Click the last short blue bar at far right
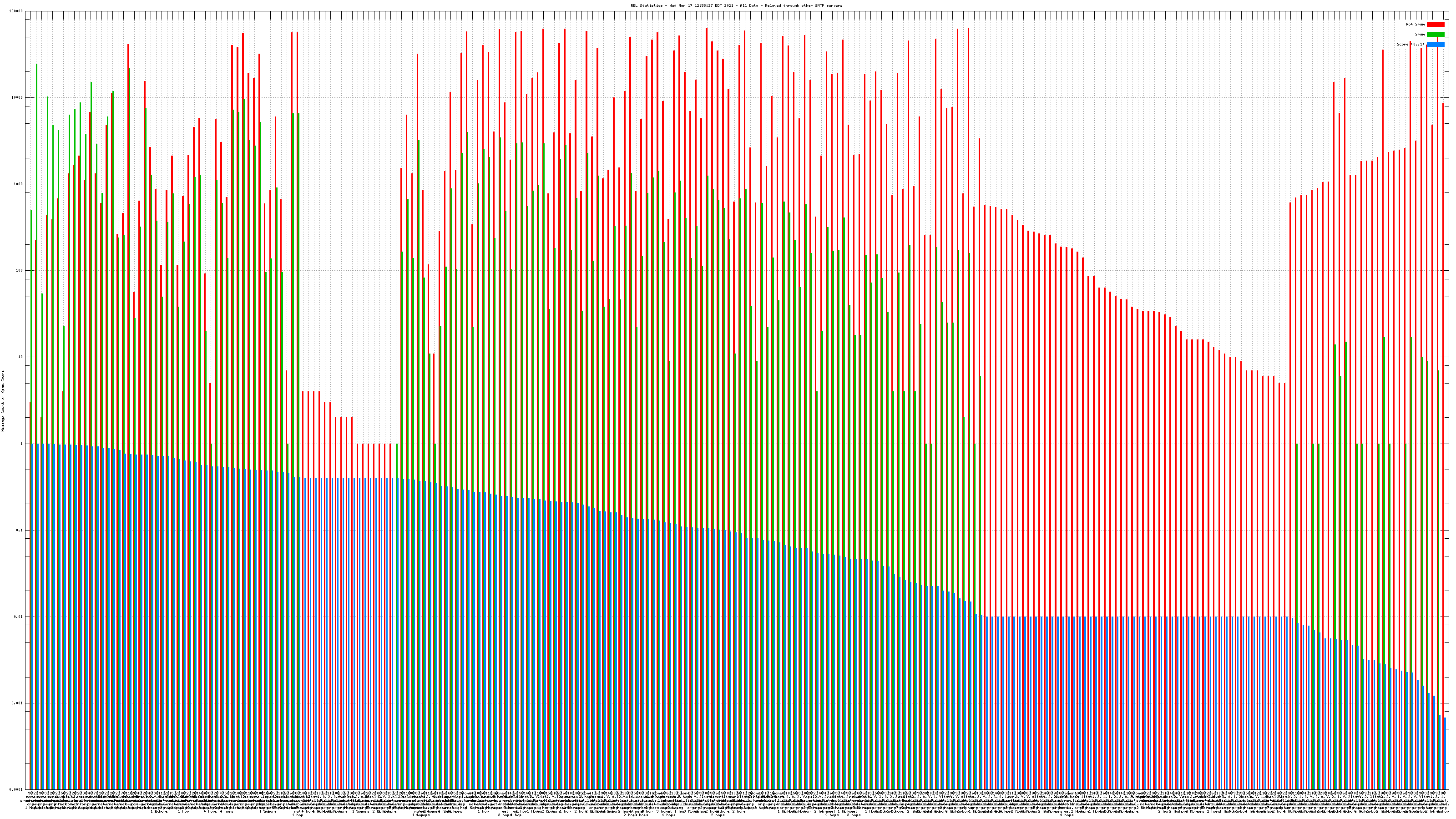This screenshot has width=1456, height=819. coord(1445,754)
